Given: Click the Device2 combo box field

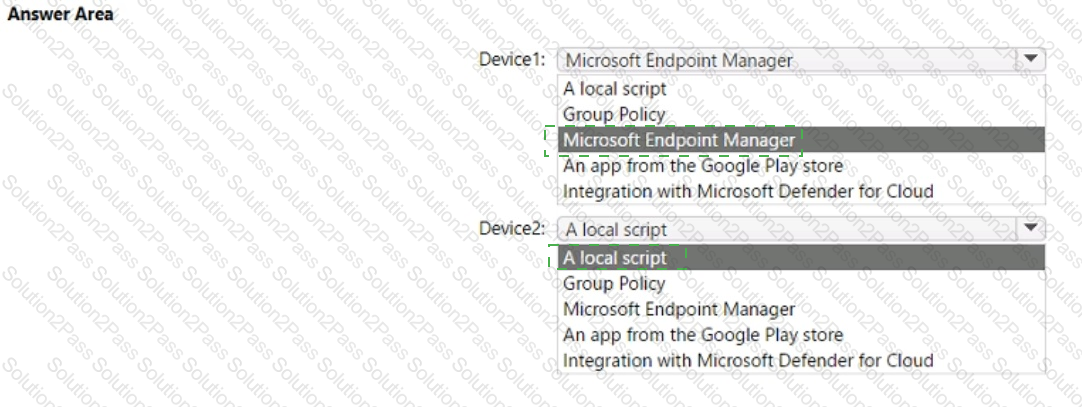Looking at the screenshot, I should pyautogui.click(x=787, y=229).
